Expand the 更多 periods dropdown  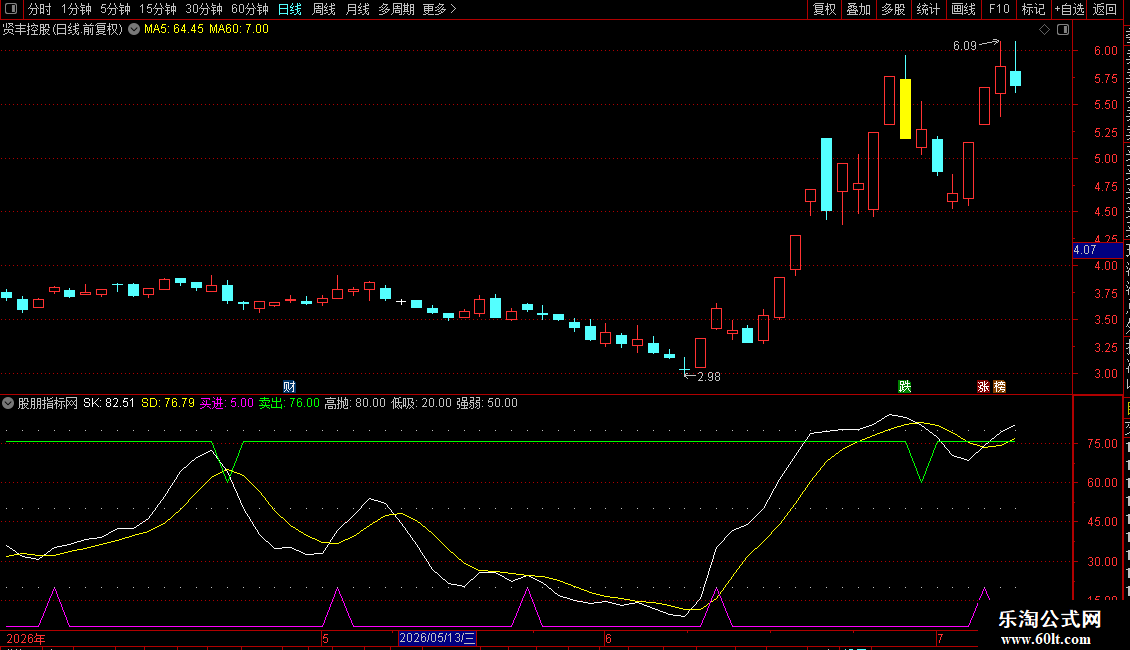[x=439, y=9]
